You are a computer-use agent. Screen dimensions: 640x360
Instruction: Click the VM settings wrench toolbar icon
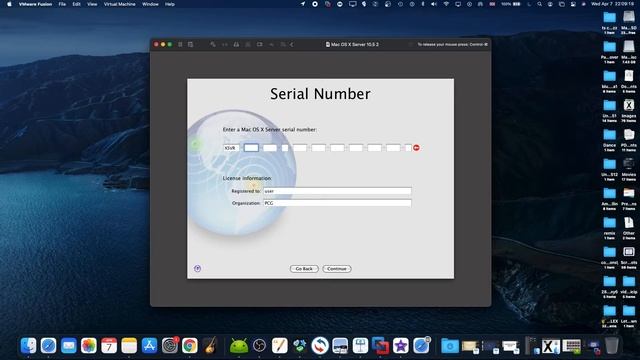(x=213, y=44)
